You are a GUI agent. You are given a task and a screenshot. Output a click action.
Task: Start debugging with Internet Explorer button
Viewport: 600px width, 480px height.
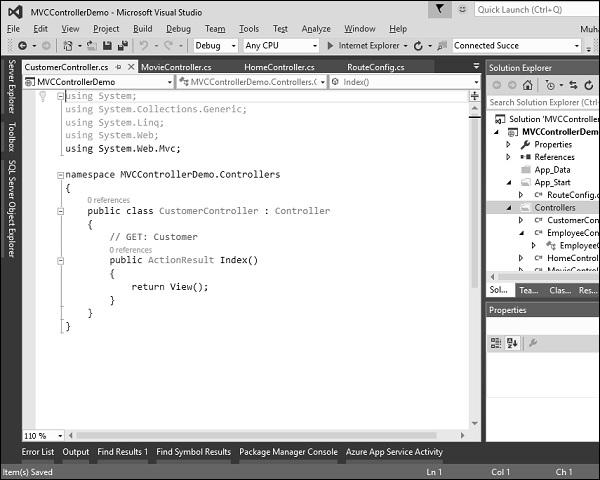[x=363, y=46]
